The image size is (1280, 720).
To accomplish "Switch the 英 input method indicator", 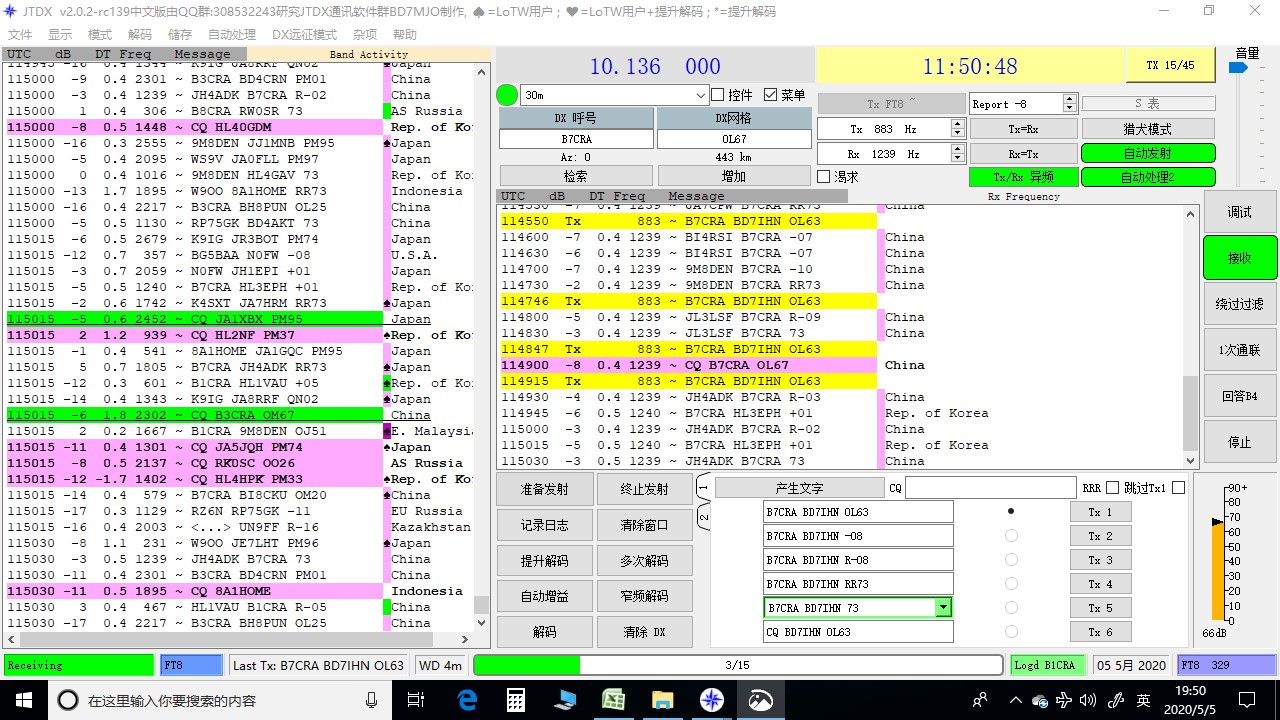I will (x=1143, y=700).
